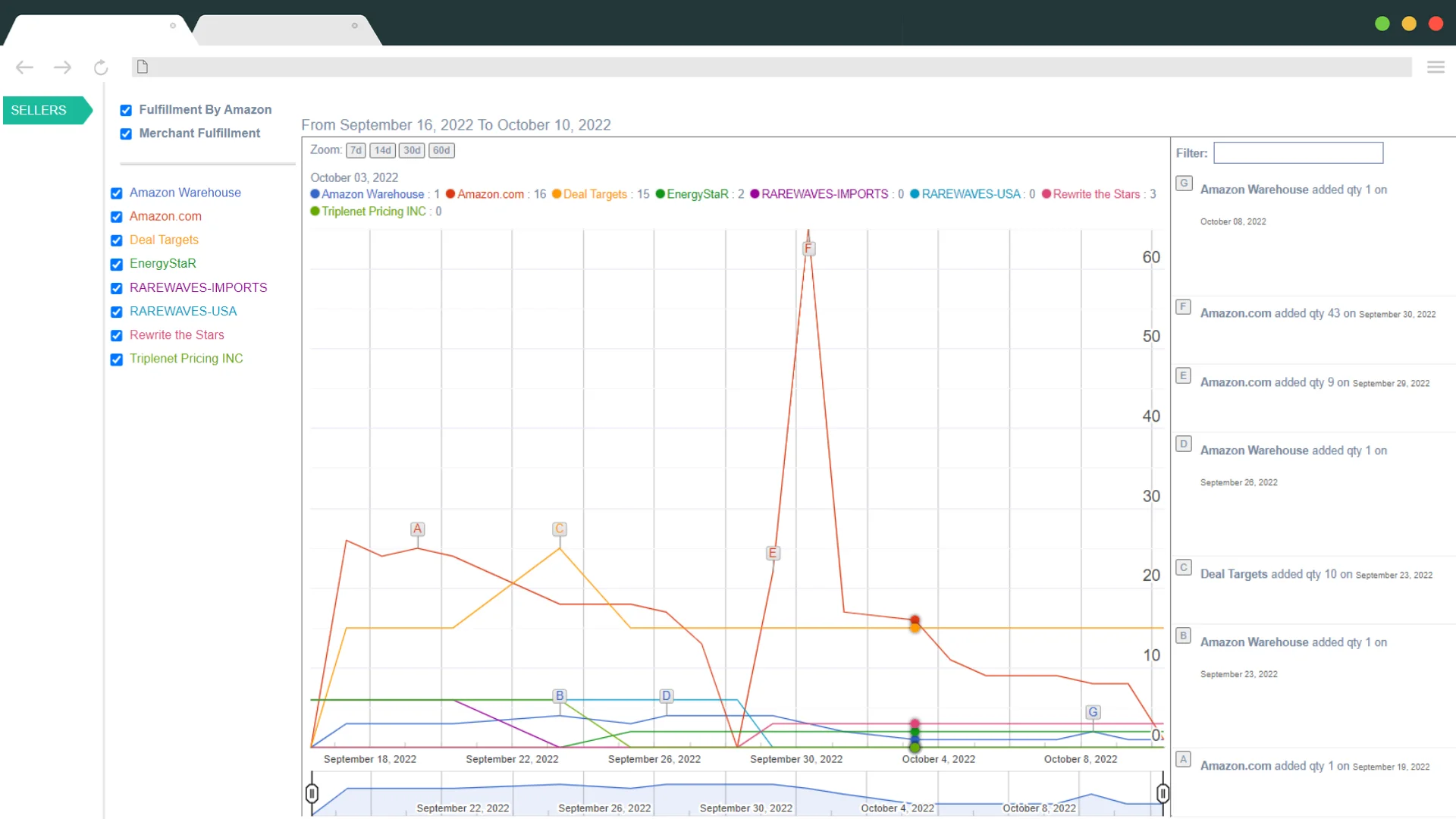Click the 7d zoom button
The height and width of the screenshot is (819, 1456).
tap(357, 150)
